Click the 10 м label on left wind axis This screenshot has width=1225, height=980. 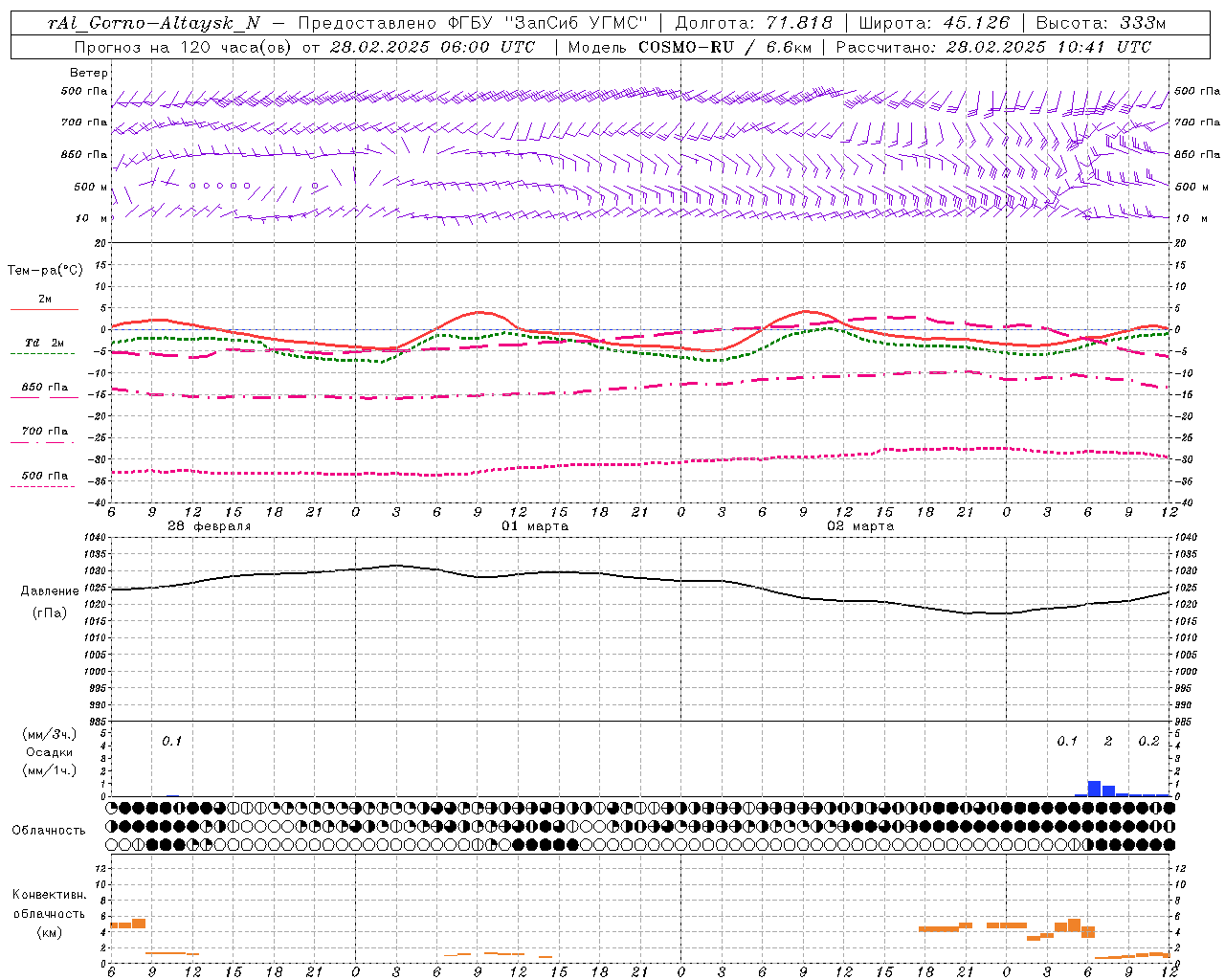pos(92,218)
